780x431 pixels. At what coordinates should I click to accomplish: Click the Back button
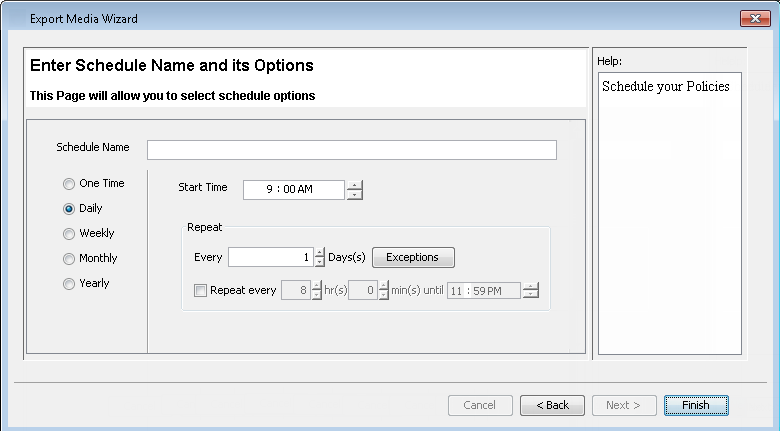(x=552, y=405)
